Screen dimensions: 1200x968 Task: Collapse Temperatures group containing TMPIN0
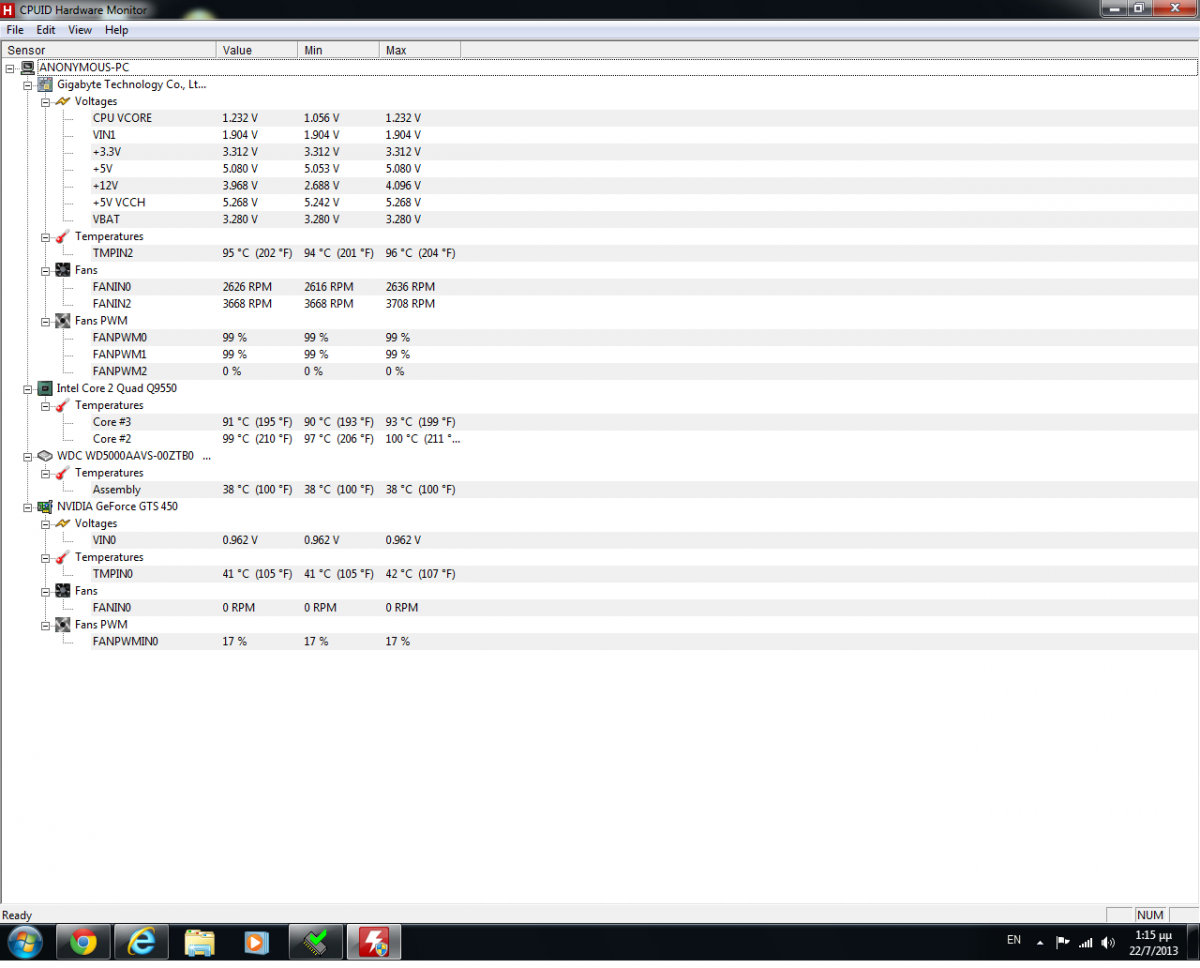point(45,558)
